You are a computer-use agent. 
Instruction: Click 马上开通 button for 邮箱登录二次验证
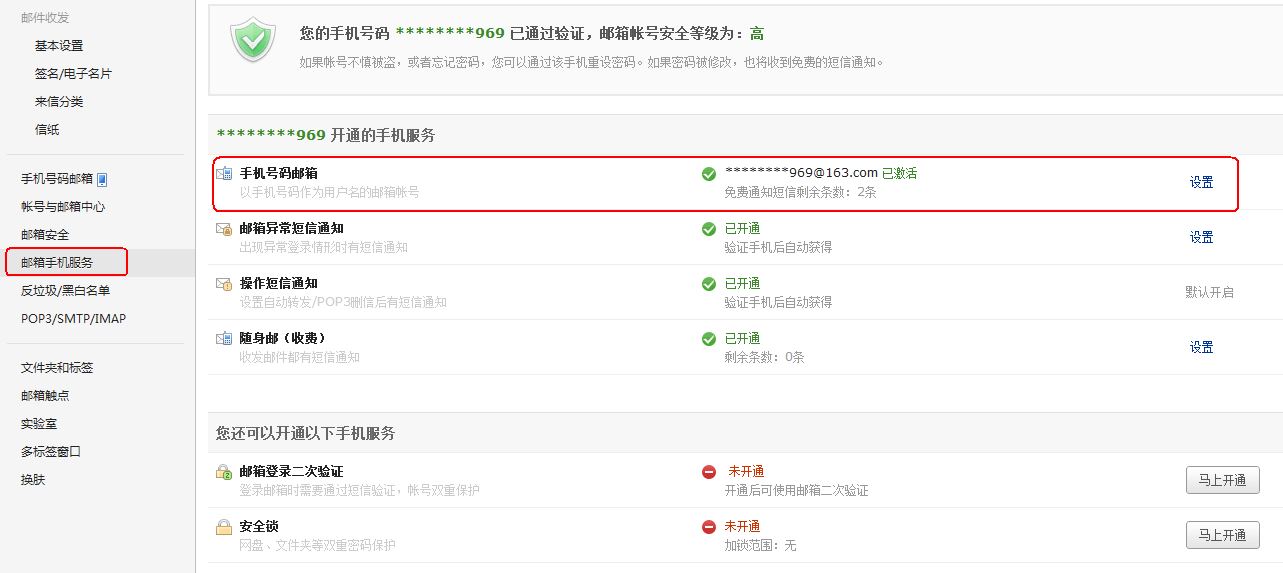click(x=1222, y=480)
